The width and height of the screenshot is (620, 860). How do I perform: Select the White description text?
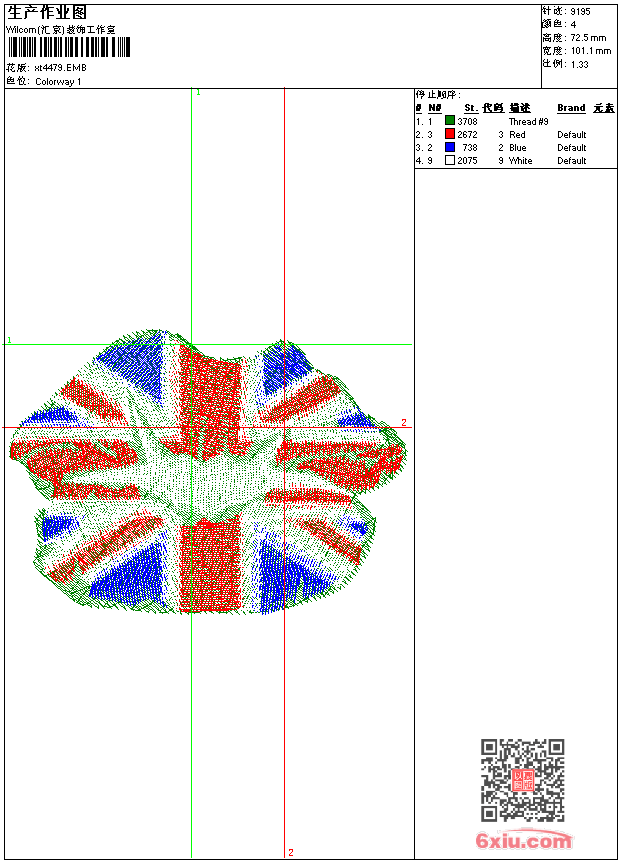[520, 161]
